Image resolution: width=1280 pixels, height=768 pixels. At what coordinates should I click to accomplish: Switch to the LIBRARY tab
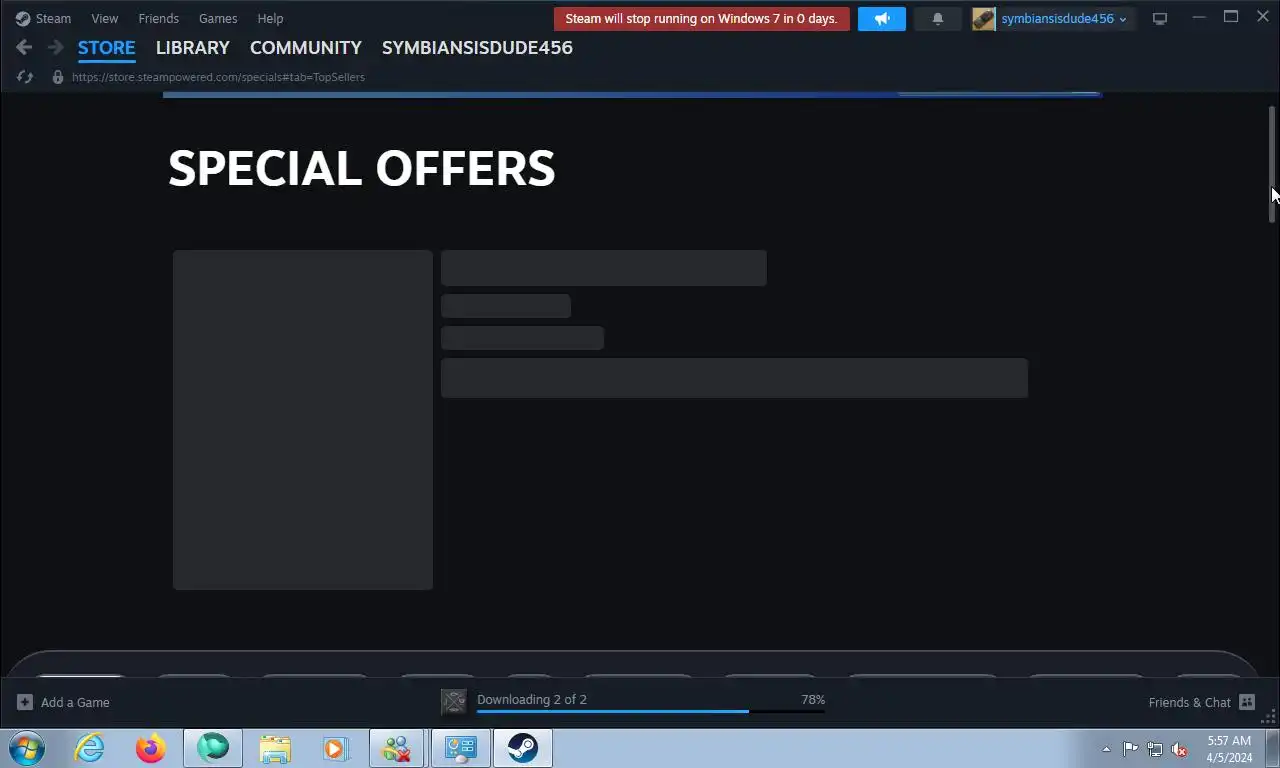[x=193, y=47]
